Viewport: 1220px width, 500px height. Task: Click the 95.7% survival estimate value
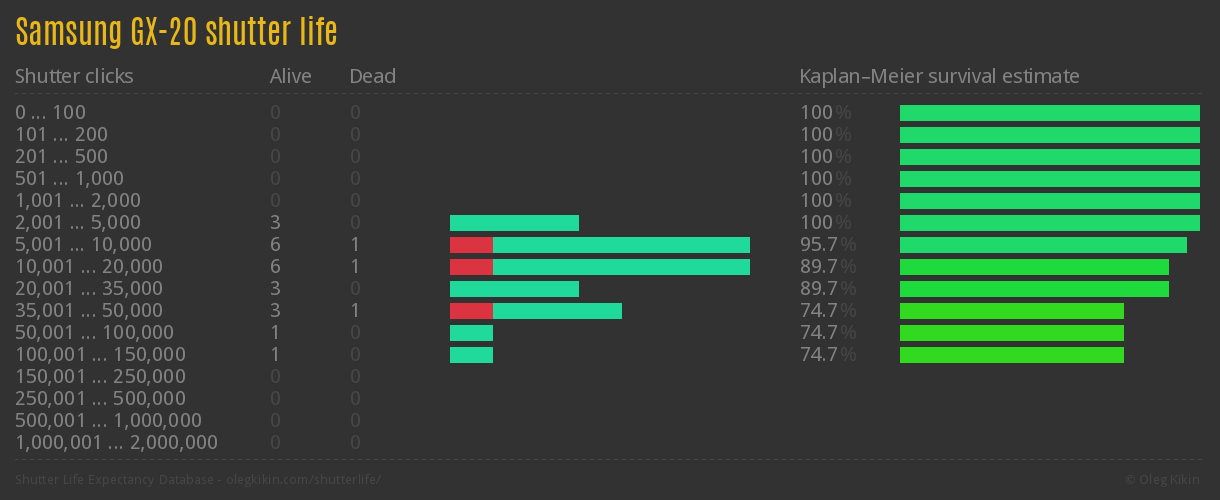(x=827, y=245)
